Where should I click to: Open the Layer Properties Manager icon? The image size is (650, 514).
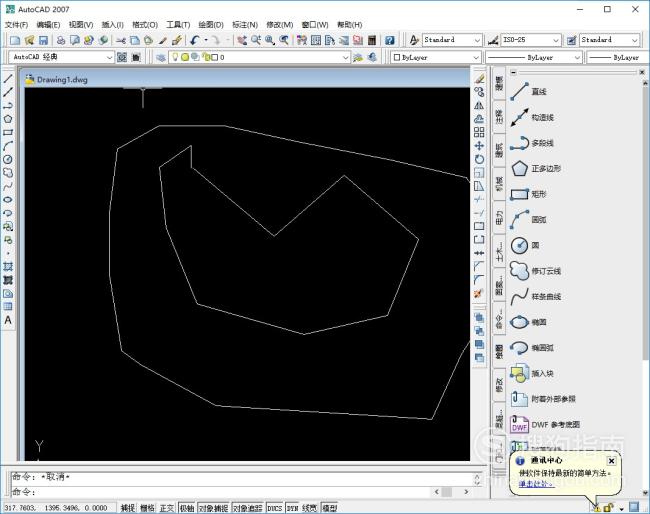pos(161,57)
